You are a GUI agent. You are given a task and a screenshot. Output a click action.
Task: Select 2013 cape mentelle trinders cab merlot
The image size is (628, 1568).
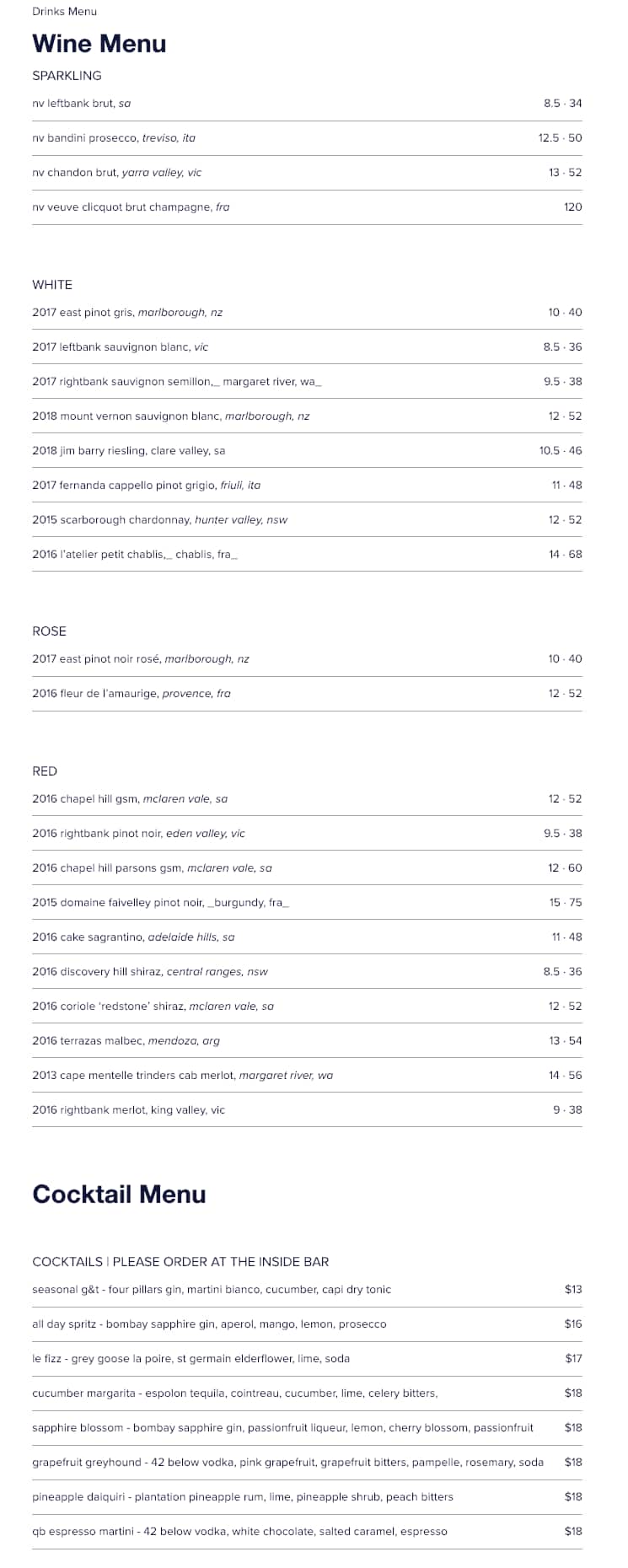click(182, 1076)
